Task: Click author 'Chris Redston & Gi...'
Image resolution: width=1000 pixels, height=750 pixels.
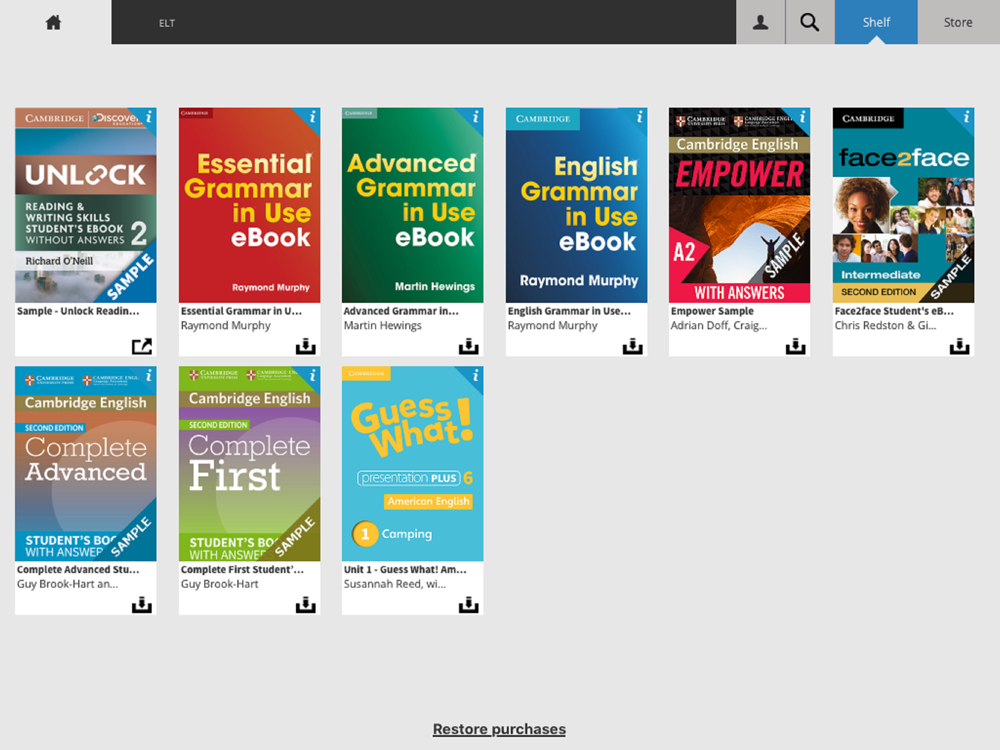Action: point(885,326)
